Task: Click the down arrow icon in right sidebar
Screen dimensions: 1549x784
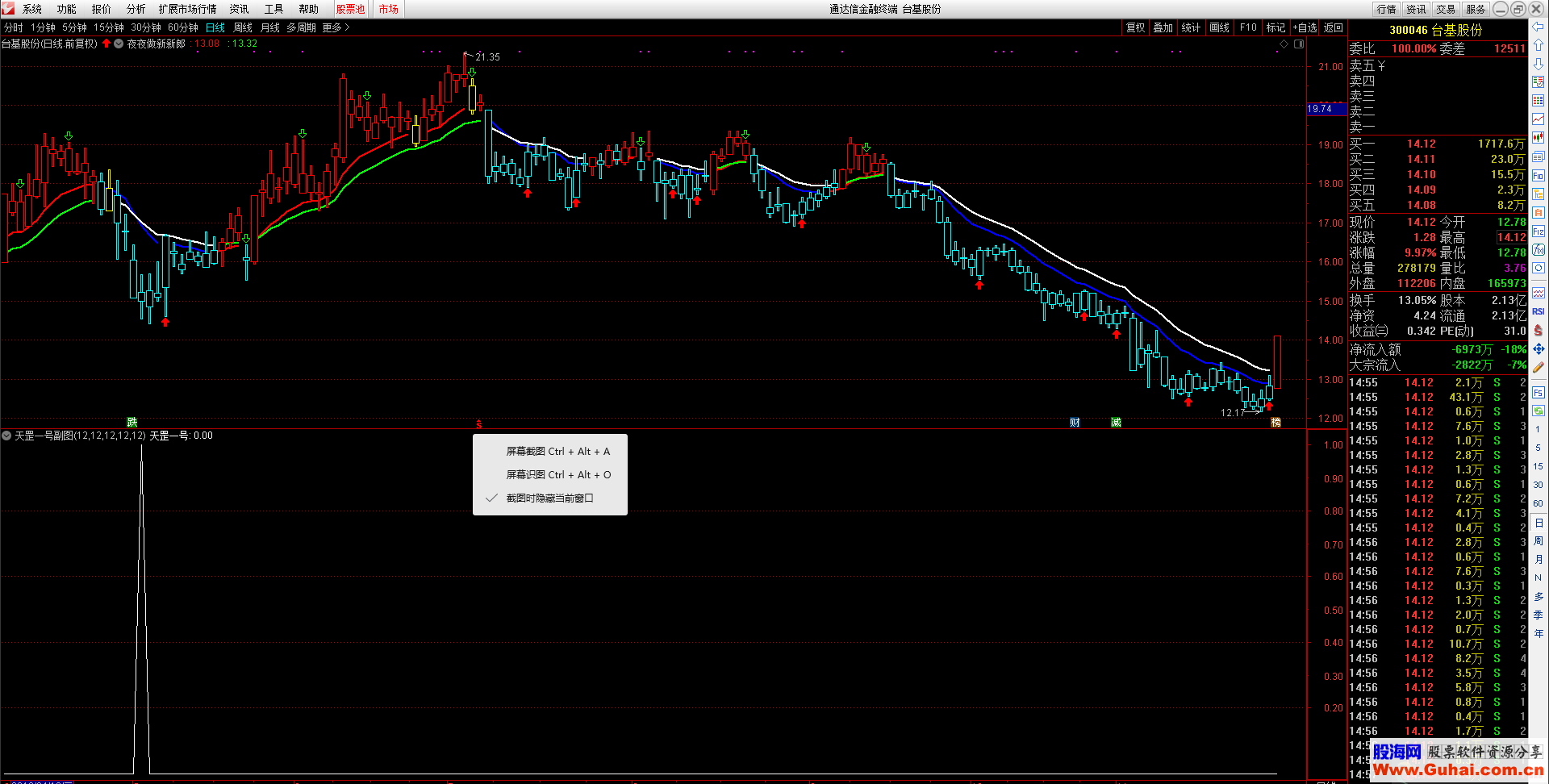Action: click(1539, 64)
